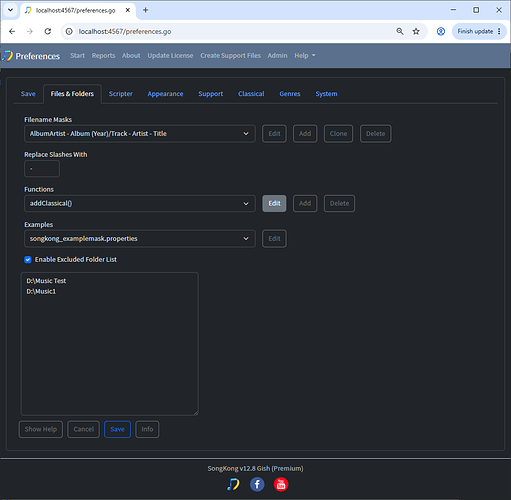Expand the Examples dropdown list
The image size is (511, 500).
pos(140,239)
